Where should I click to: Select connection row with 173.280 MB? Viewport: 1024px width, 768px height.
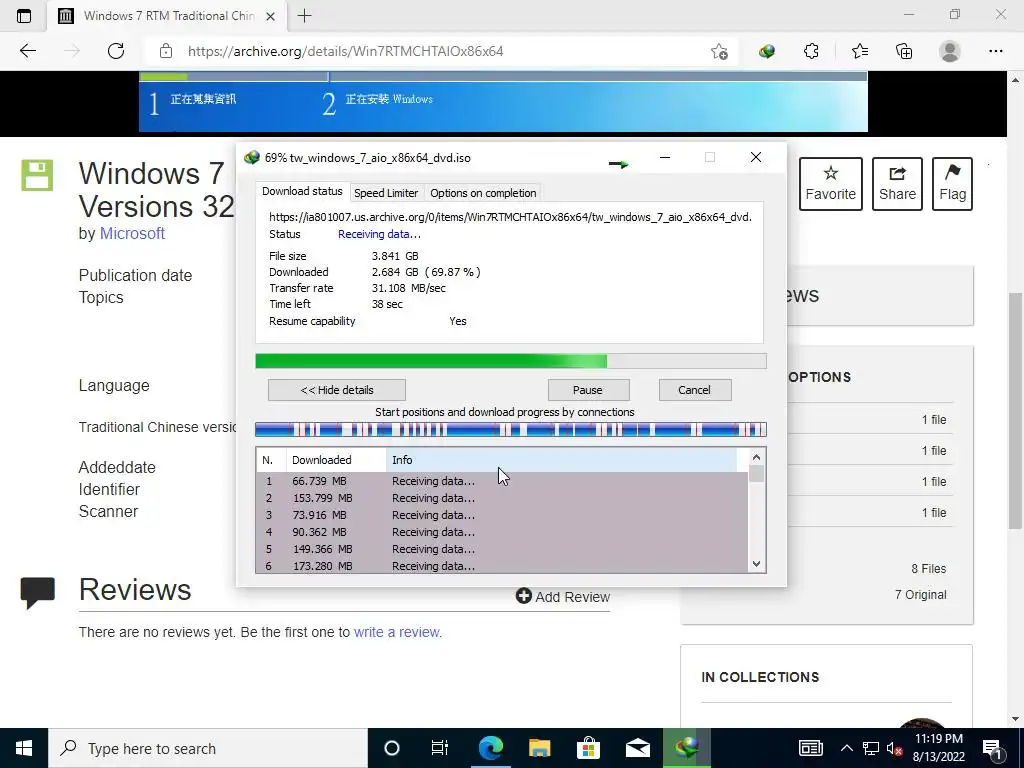502,566
